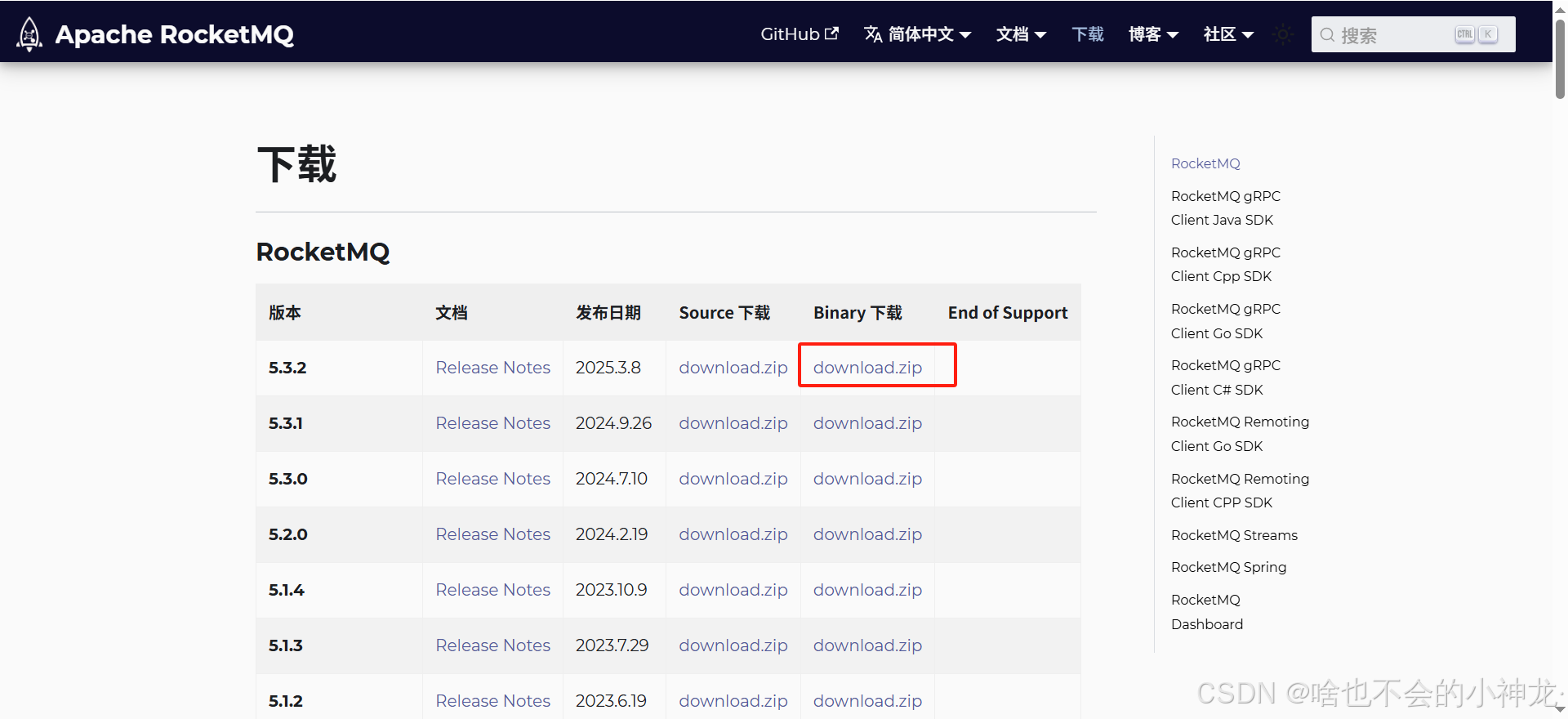Click the Apache RocketMQ rocket logo
This screenshot has width=1568, height=719.
(x=29, y=34)
